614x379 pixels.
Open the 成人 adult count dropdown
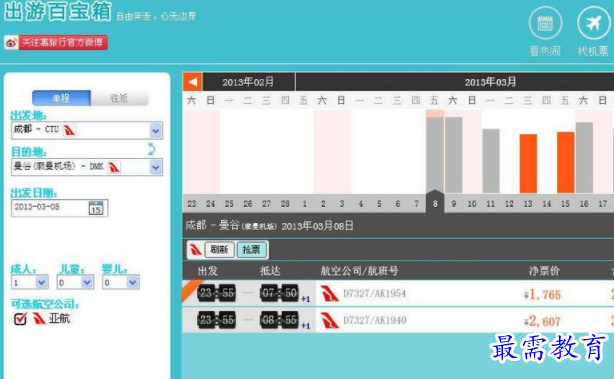point(42,282)
